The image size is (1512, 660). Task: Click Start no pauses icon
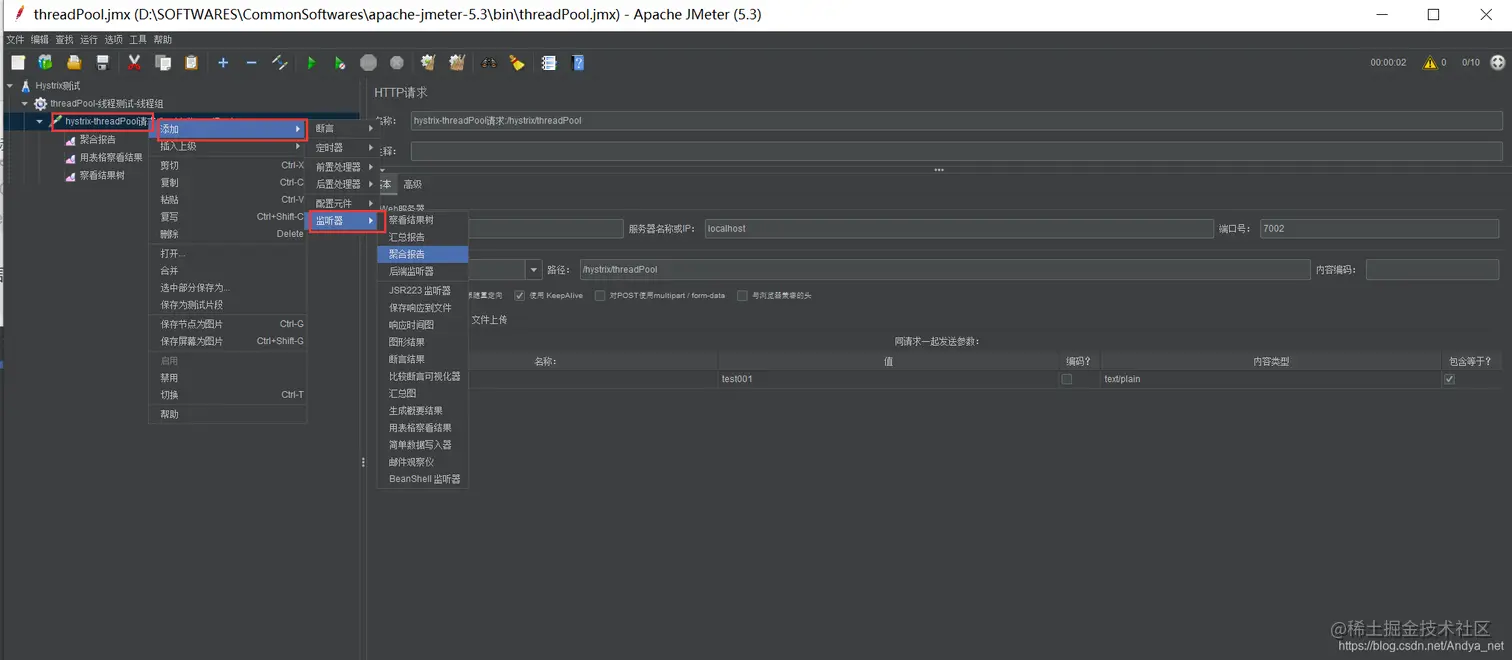(x=340, y=63)
